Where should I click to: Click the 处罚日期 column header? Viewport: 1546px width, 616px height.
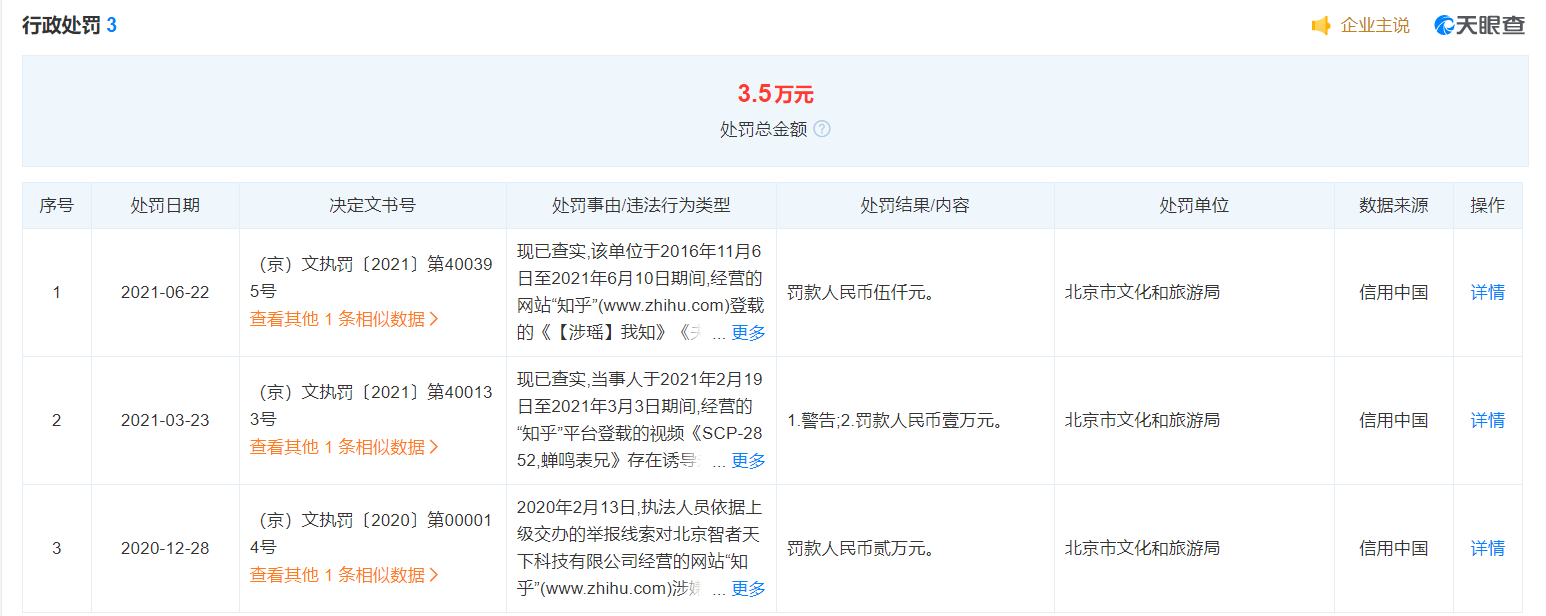(165, 205)
